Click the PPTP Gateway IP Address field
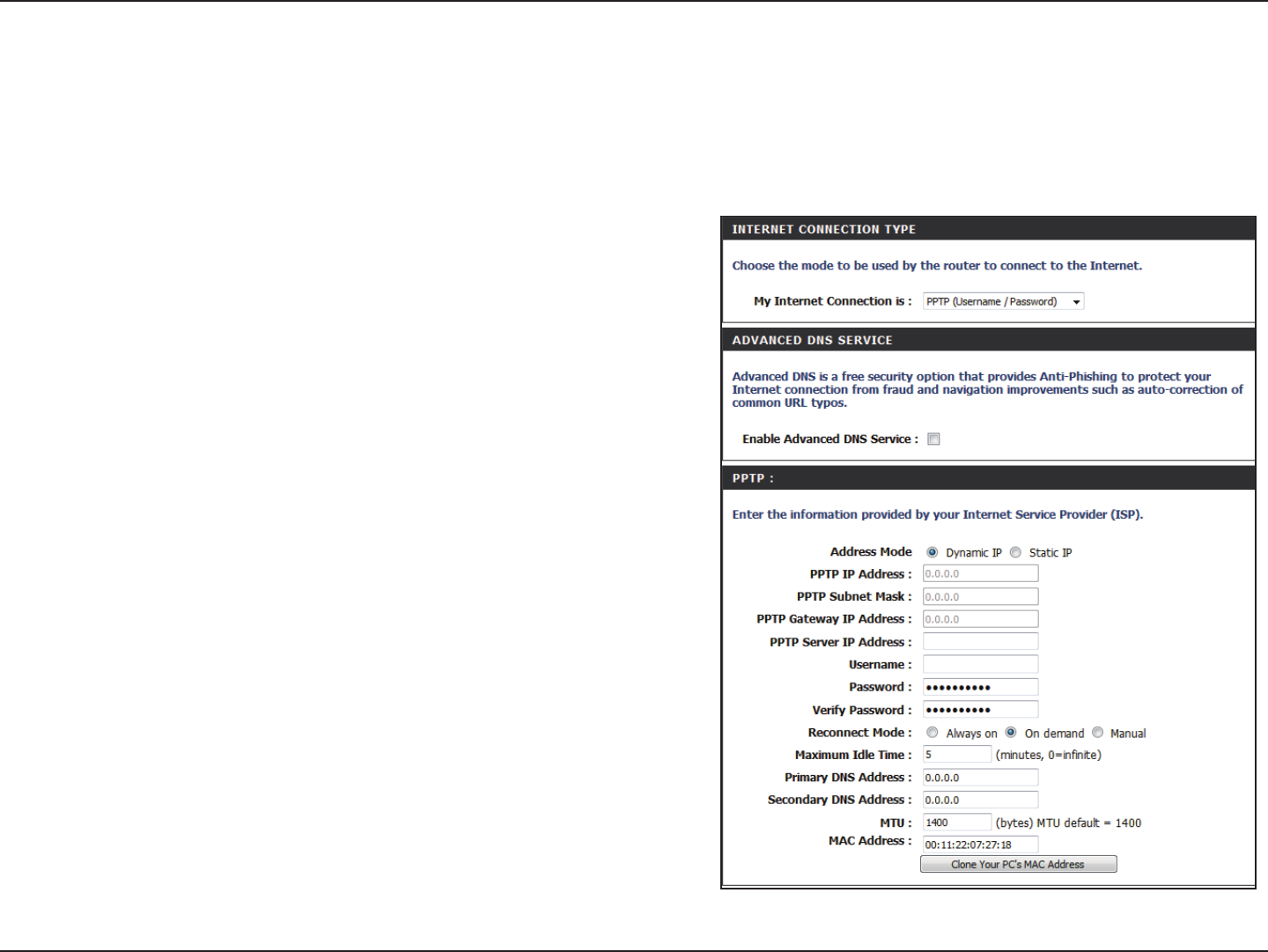The image size is (1268, 952). pyautogui.click(x=980, y=619)
